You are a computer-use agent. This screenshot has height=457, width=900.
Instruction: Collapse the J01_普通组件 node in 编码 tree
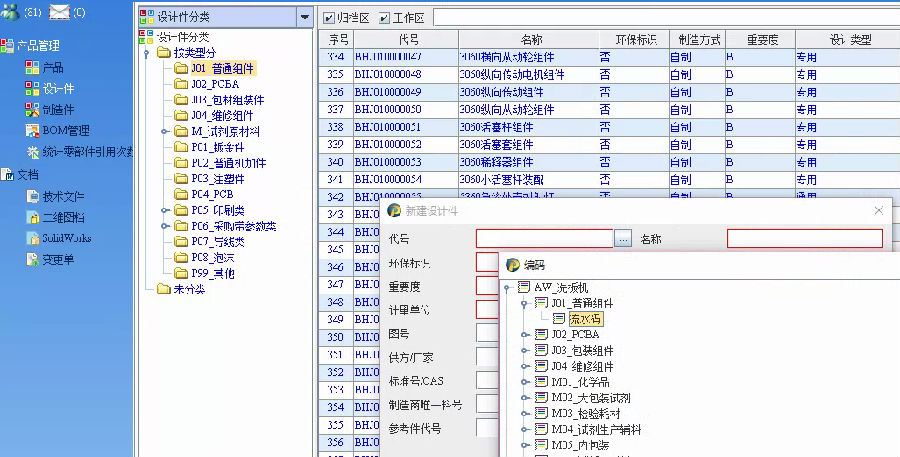click(x=523, y=303)
